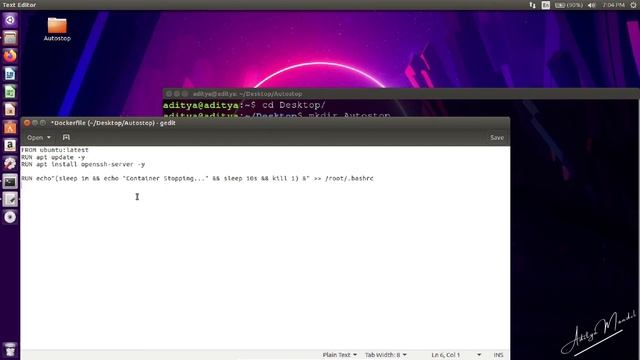The width and height of the screenshot is (640, 360).
Task: Open Ln 6, Col 1 position dropdown
Action: click(456, 355)
